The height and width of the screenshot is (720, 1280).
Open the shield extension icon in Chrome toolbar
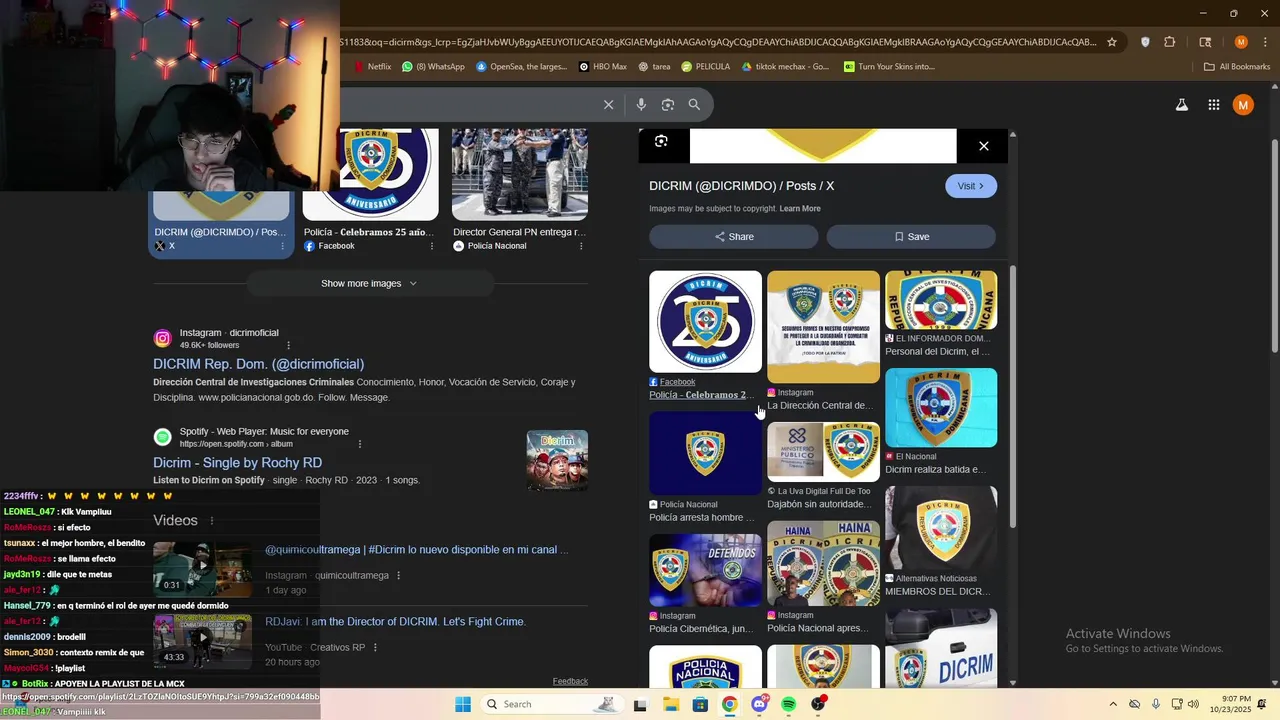click(x=1145, y=42)
